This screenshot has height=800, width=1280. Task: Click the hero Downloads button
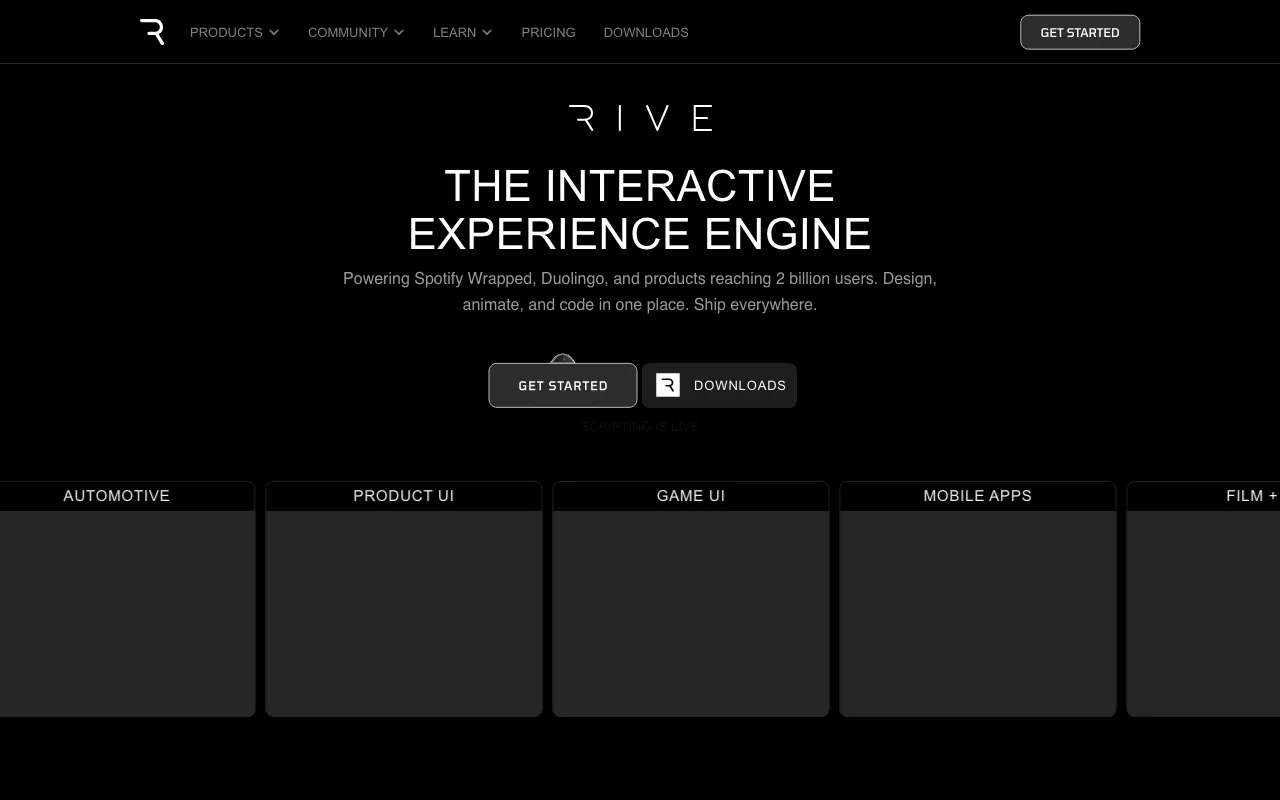click(x=720, y=385)
